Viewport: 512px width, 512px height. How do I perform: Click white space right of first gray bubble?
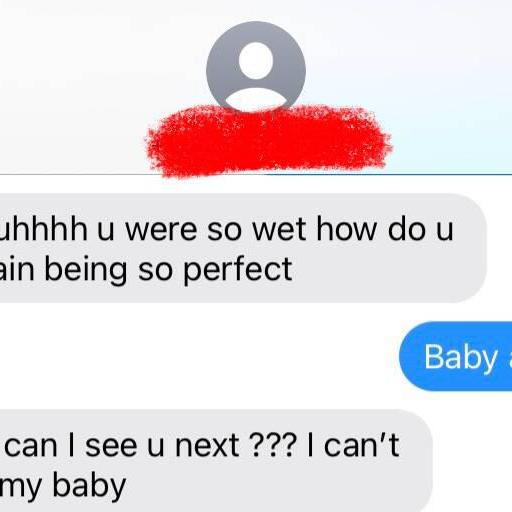coord(499,248)
